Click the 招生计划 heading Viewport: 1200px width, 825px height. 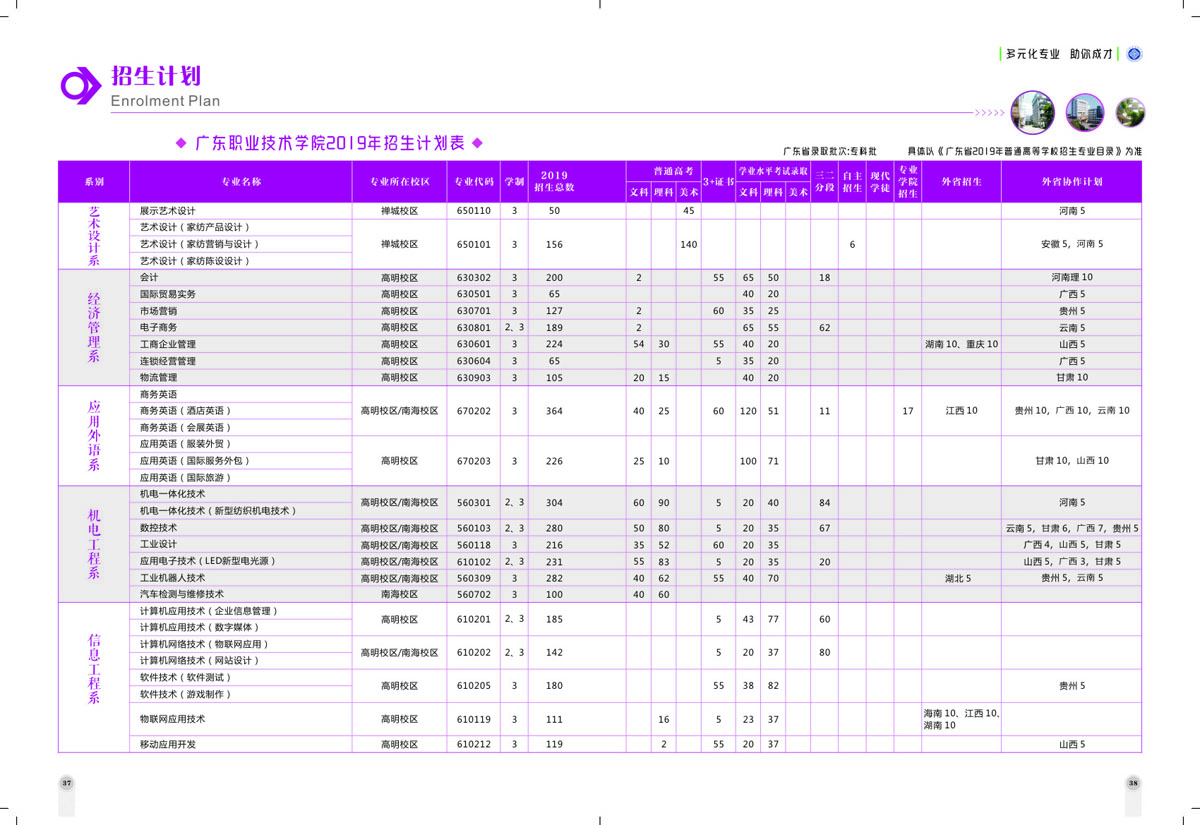155,76
